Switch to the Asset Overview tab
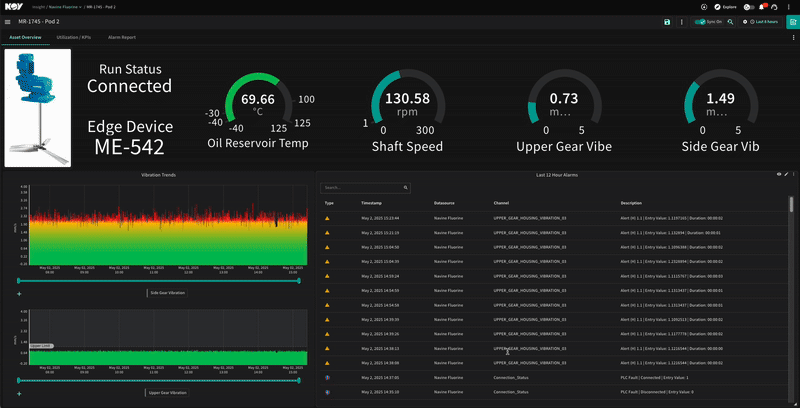800x408 pixels. pyautogui.click(x=25, y=38)
